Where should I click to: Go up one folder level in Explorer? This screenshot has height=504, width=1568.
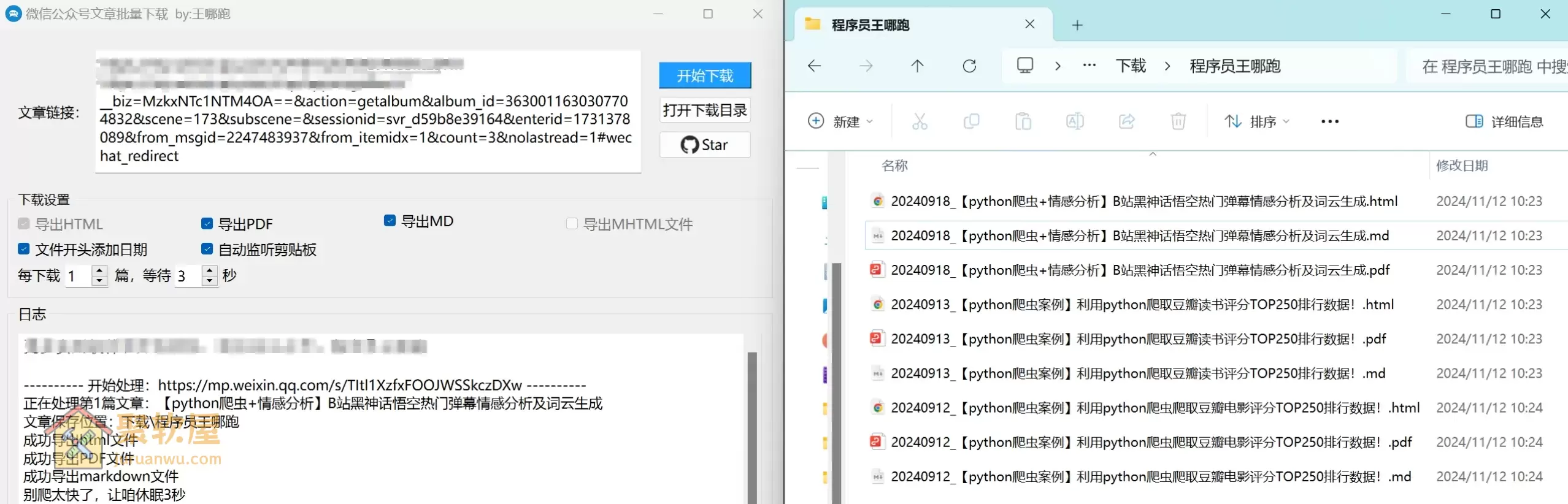(x=917, y=66)
